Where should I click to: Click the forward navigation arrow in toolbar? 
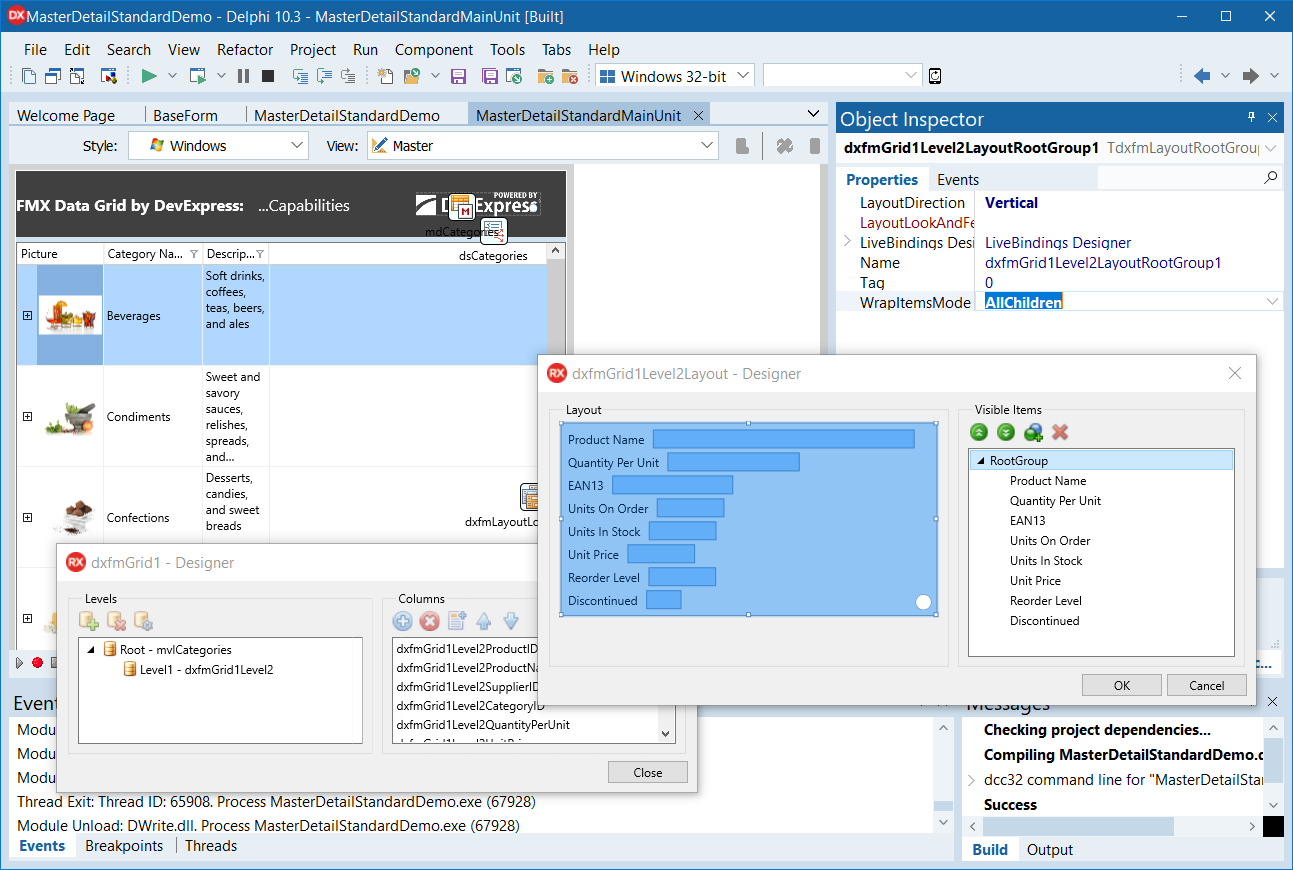tap(1250, 76)
